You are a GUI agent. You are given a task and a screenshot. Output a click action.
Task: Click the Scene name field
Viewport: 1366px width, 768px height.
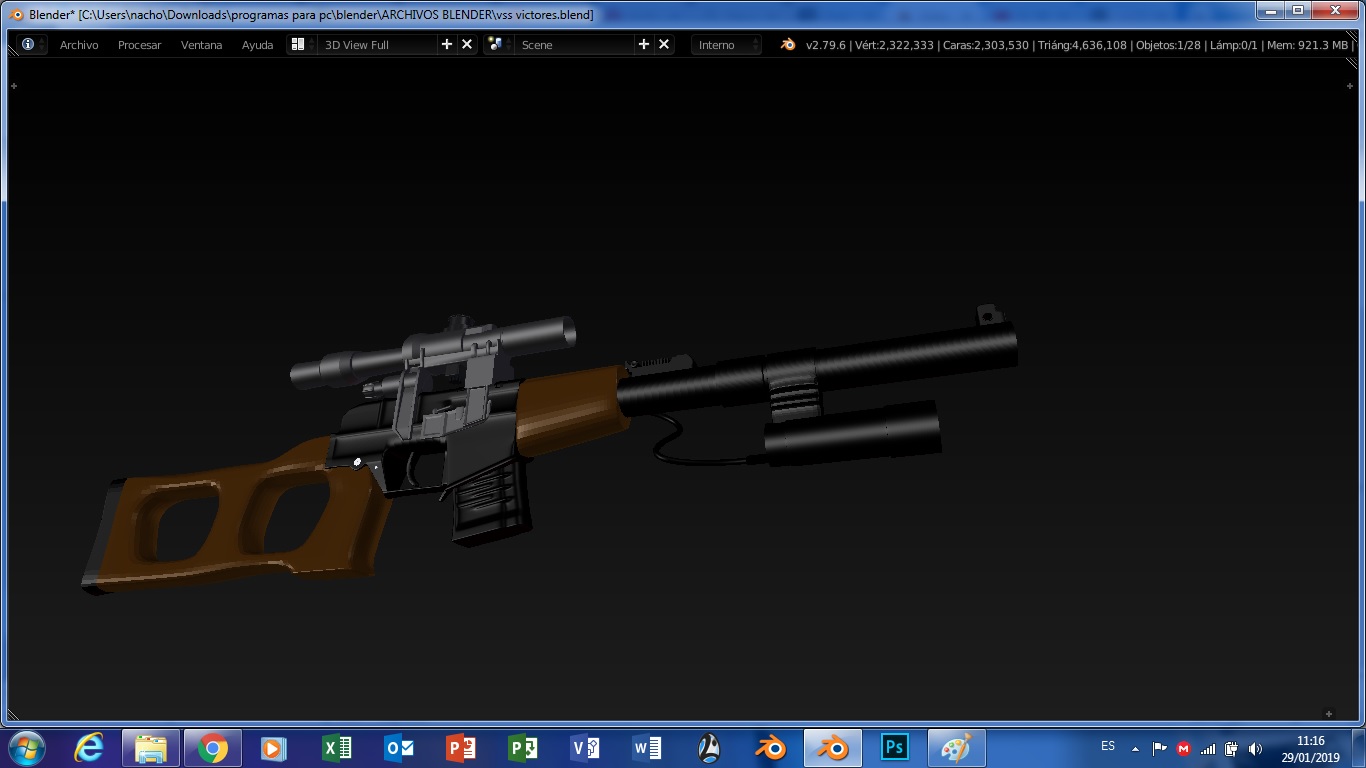[574, 45]
